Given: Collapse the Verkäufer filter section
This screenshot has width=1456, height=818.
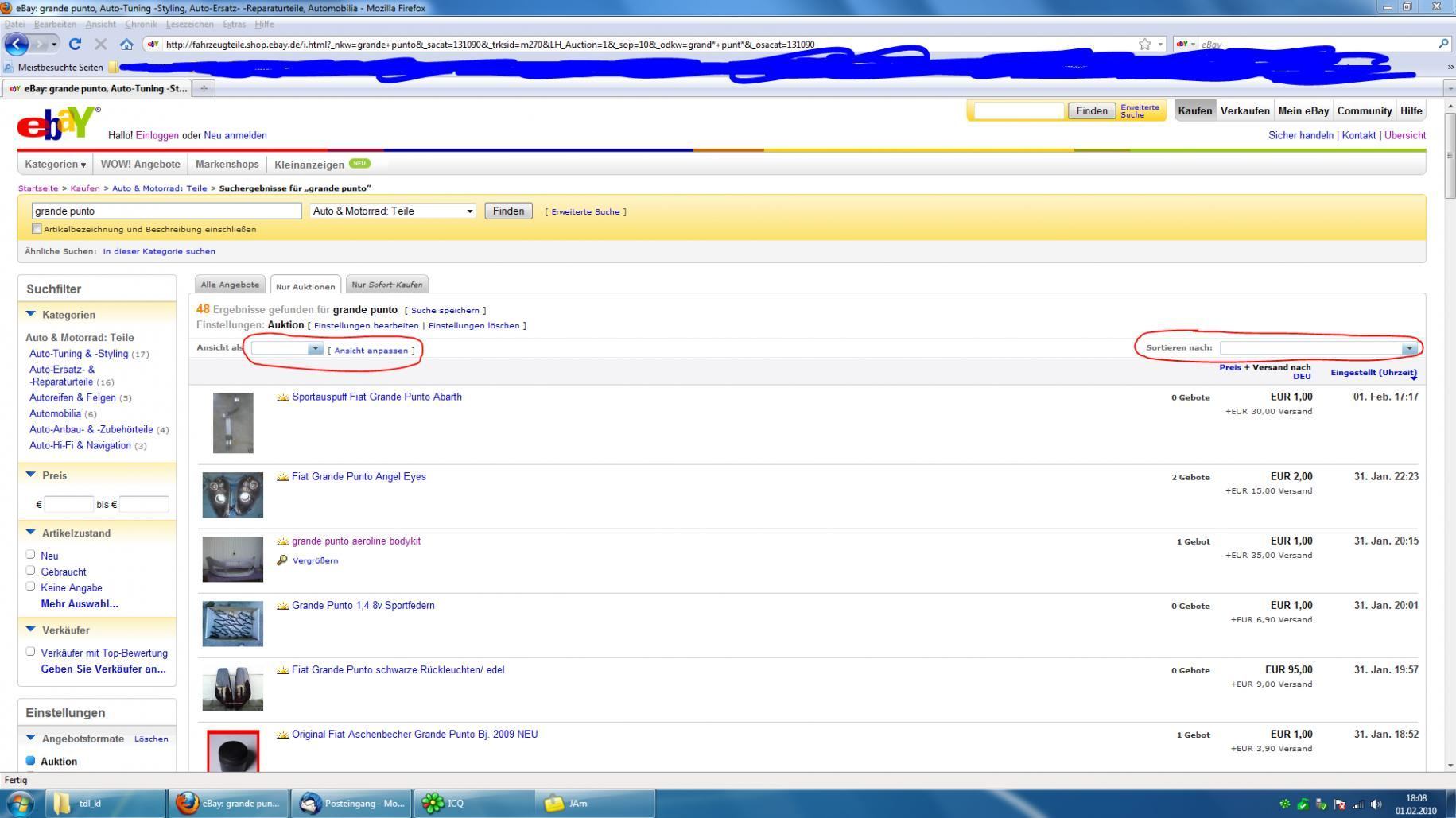Looking at the screenshot, I should tap(31, 630).
